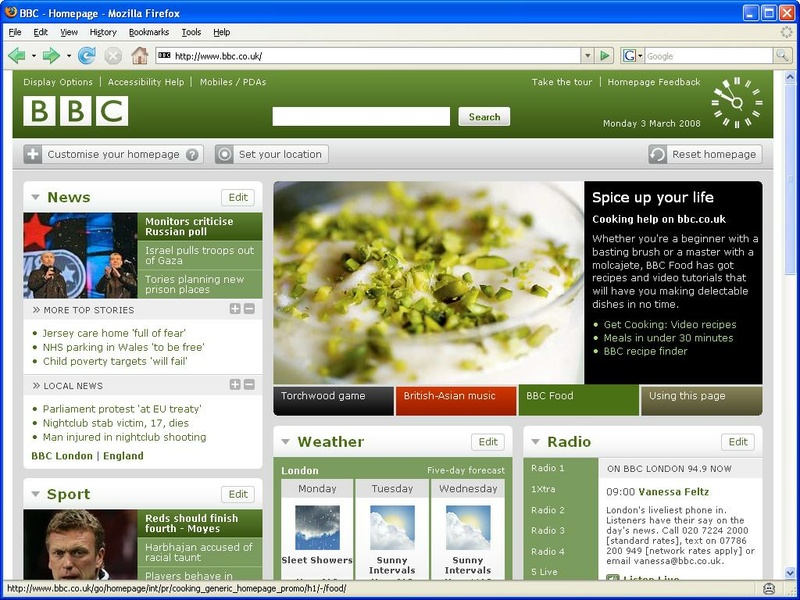The image size is (800, 600).
Task: Click the green Go arrow beside the address bar
Action: coord(605,56)
